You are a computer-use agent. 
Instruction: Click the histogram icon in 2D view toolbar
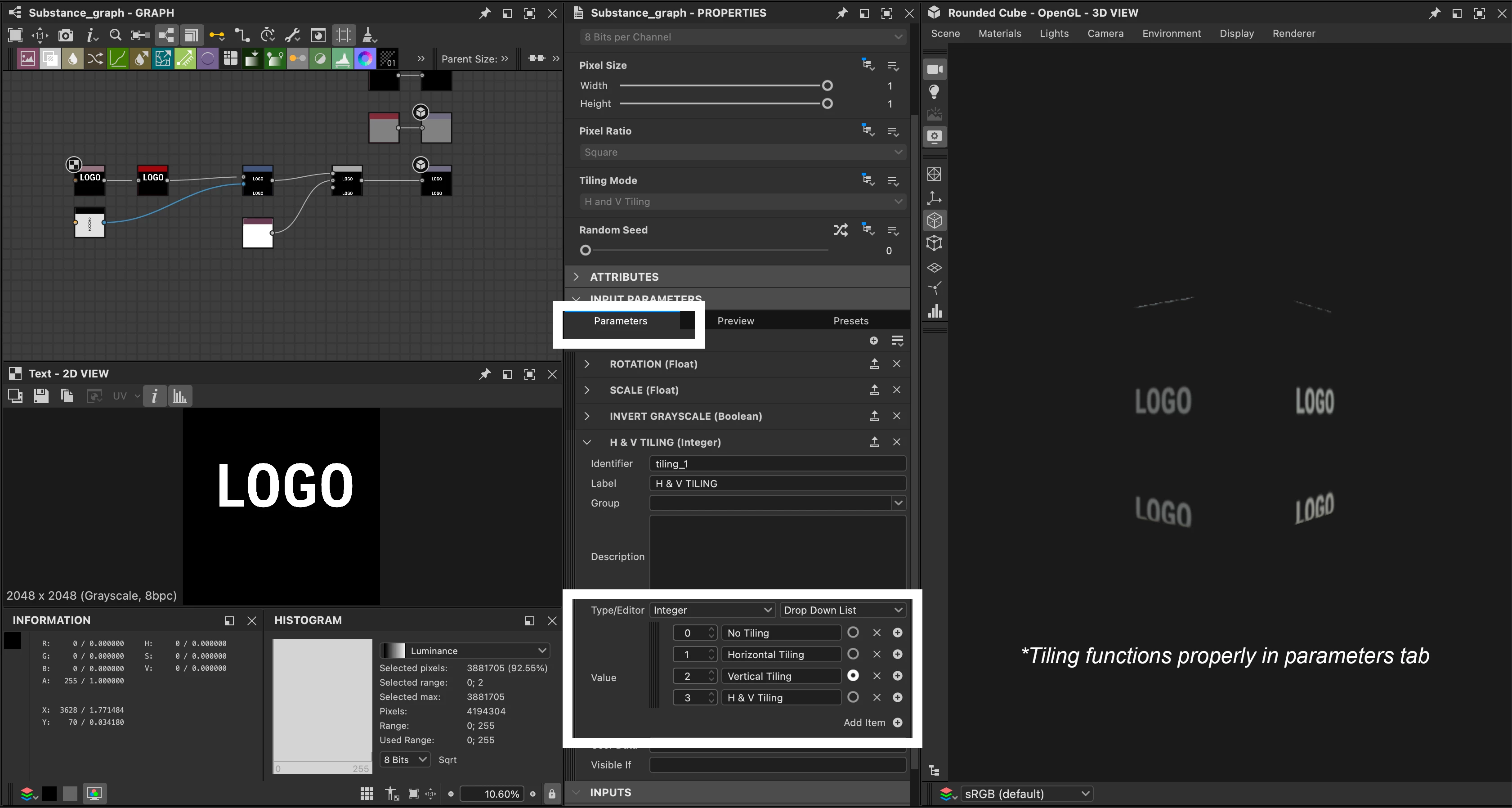click(x=179, y=396)
